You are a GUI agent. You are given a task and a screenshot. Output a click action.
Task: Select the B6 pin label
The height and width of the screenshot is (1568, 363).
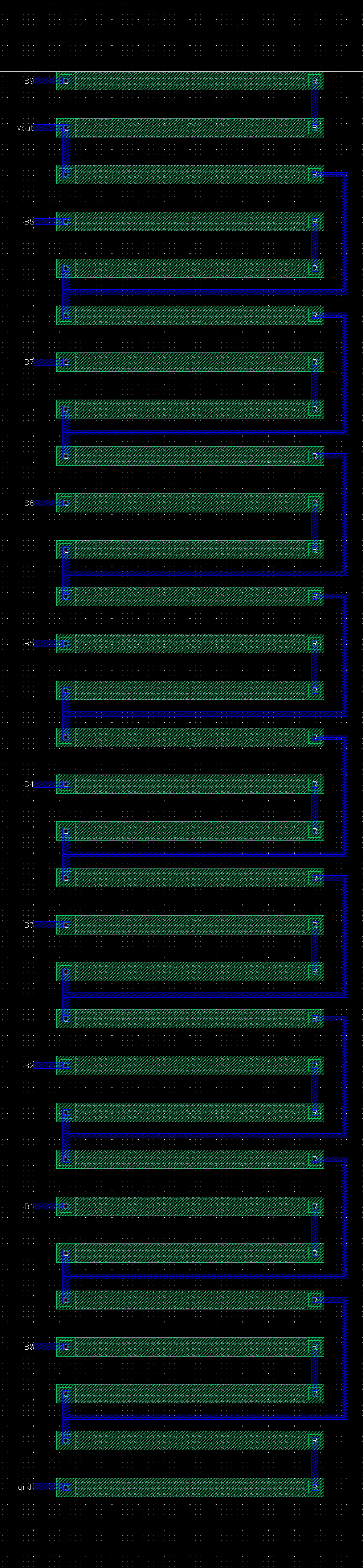click(x=29, y=503)
